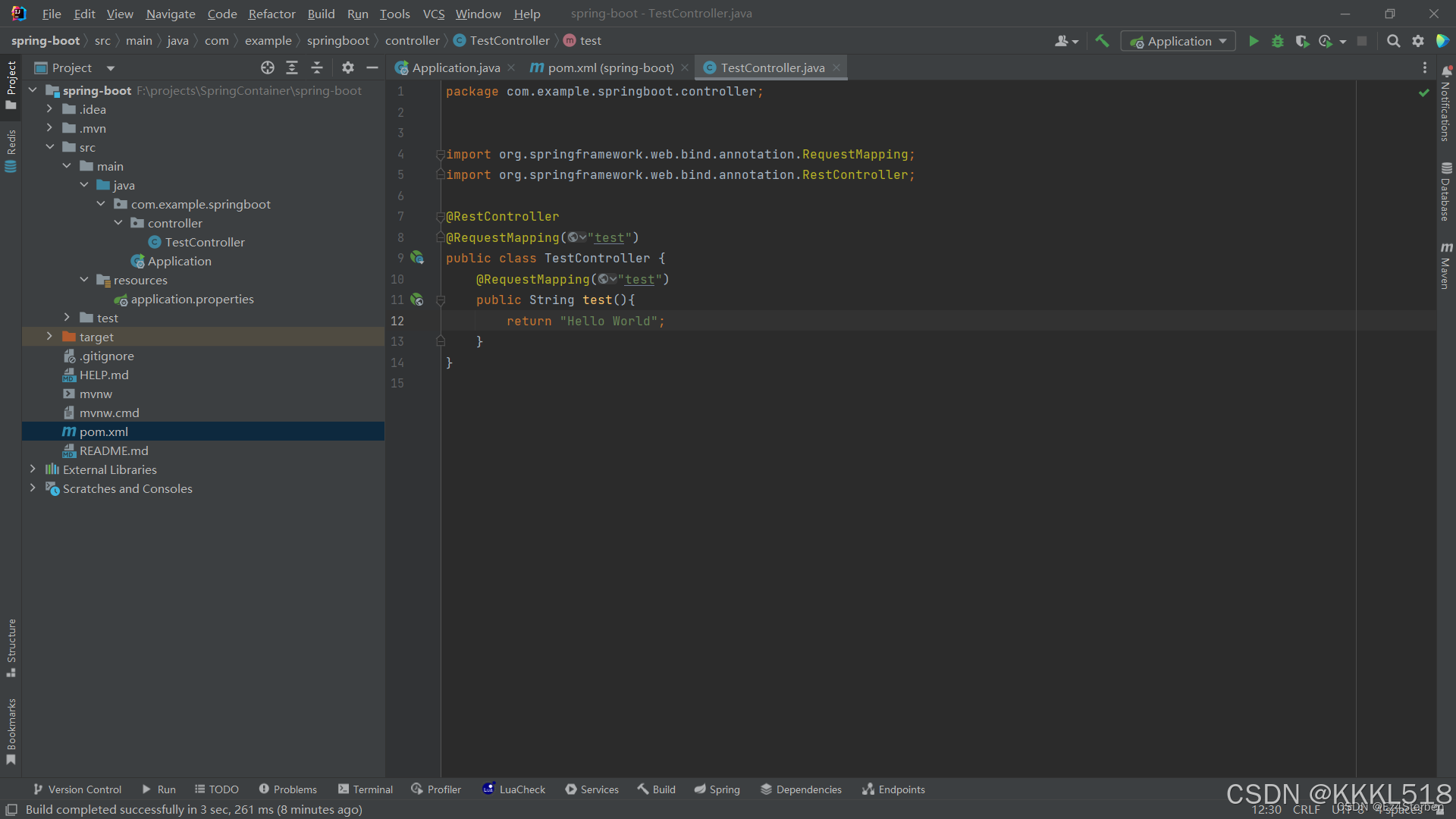1456x819 pixels.
Task: Select application.properties in project tree
Action: pos(192,299)
